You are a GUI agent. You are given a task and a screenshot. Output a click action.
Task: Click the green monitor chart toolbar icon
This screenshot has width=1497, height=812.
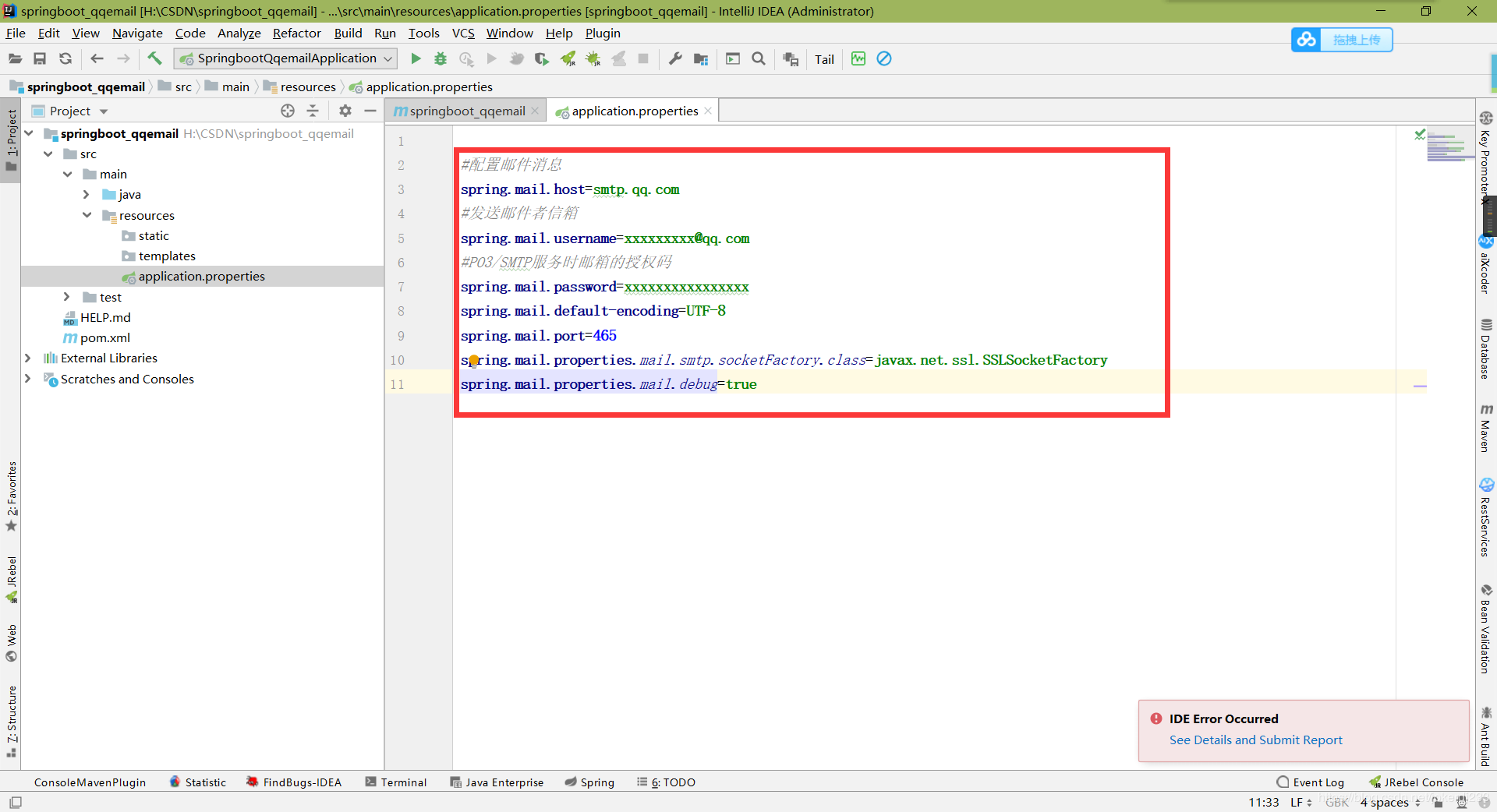858,59
